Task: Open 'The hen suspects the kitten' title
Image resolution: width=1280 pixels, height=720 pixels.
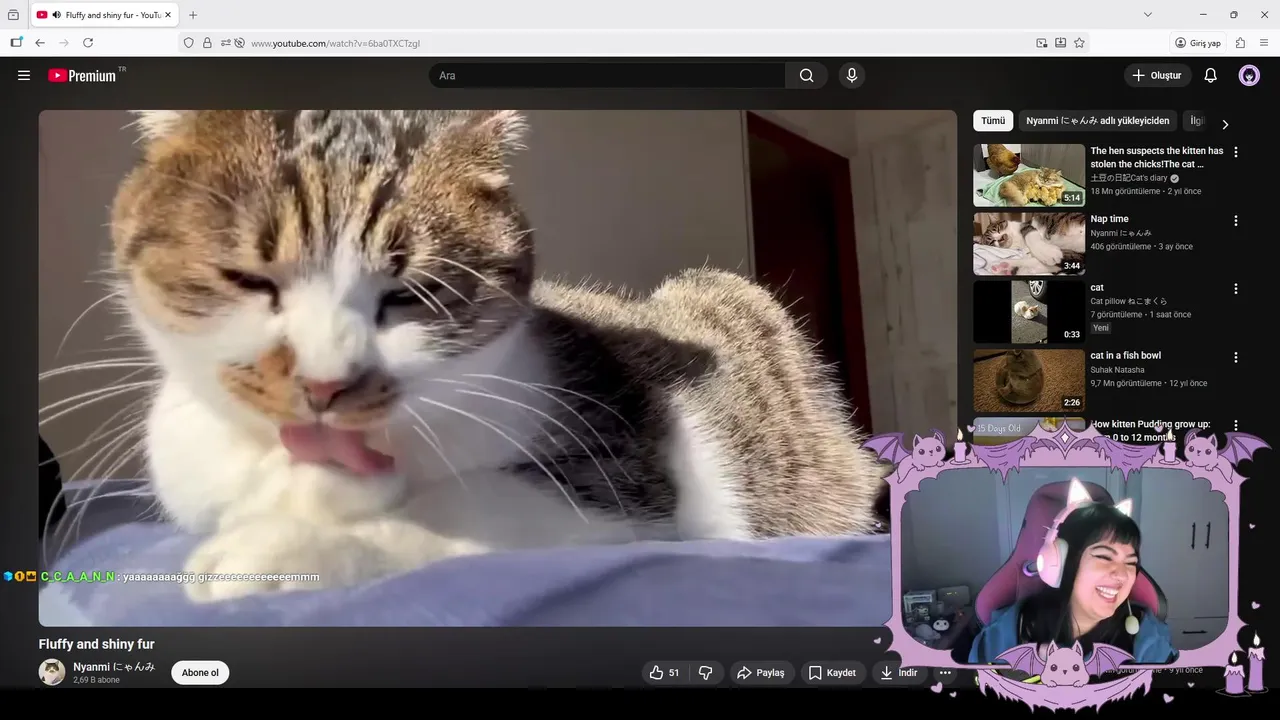Action: tap(1157, 157)
